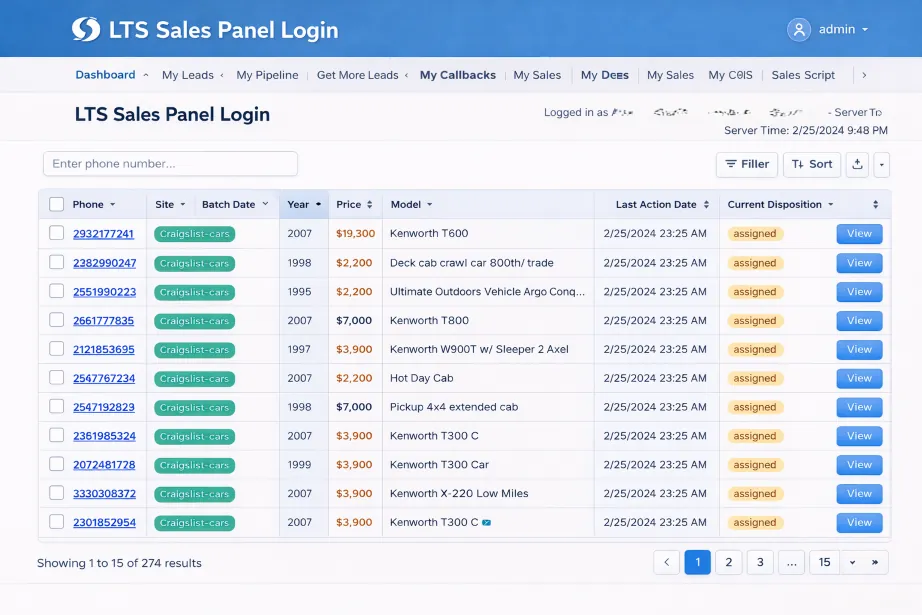Click the LTS swirl logo icon
Image resolution: width=922 pixels, height=615 pixels.
[86, 29]
